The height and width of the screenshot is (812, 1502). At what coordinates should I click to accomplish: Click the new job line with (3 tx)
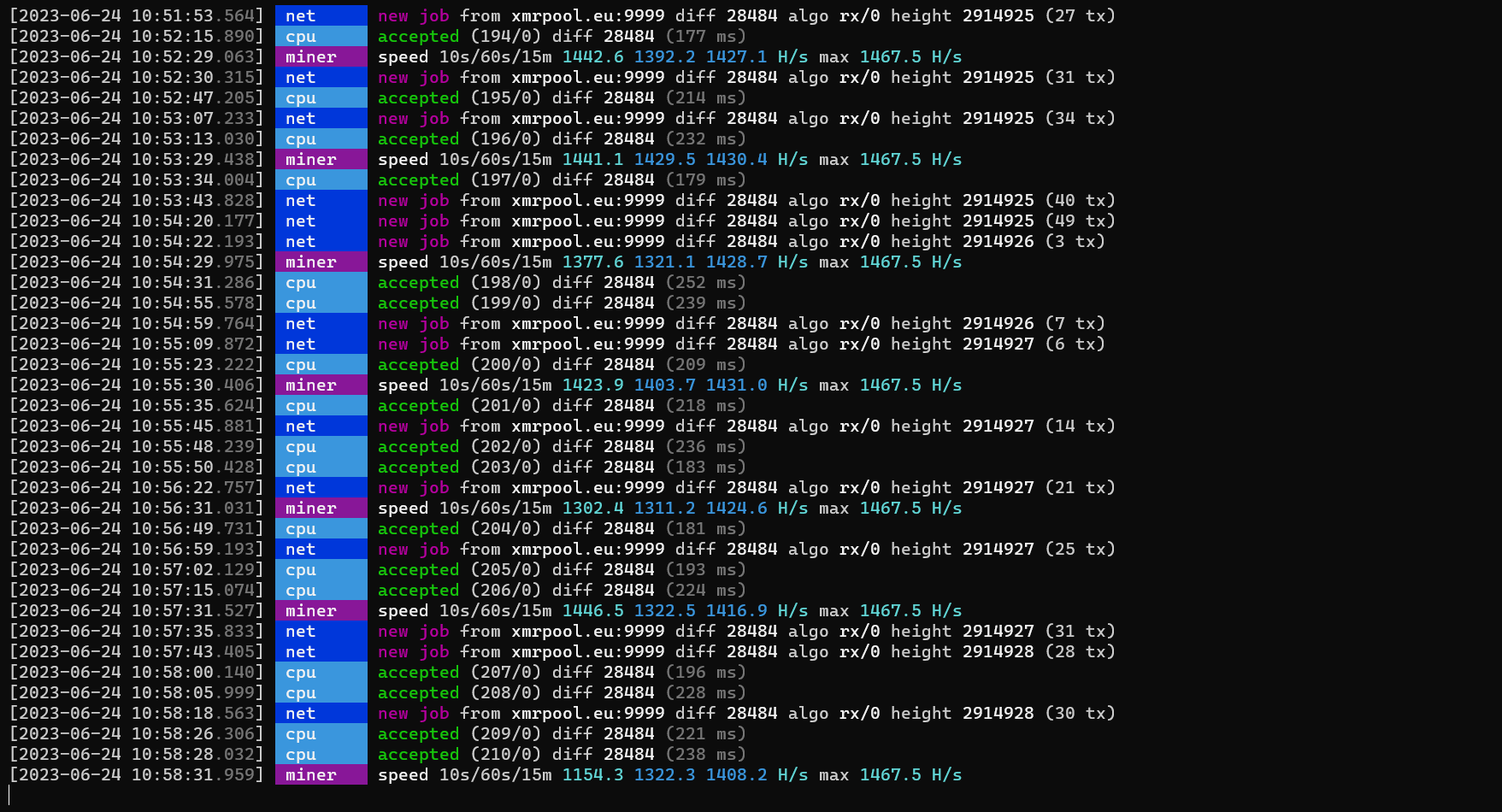(741, 241)
